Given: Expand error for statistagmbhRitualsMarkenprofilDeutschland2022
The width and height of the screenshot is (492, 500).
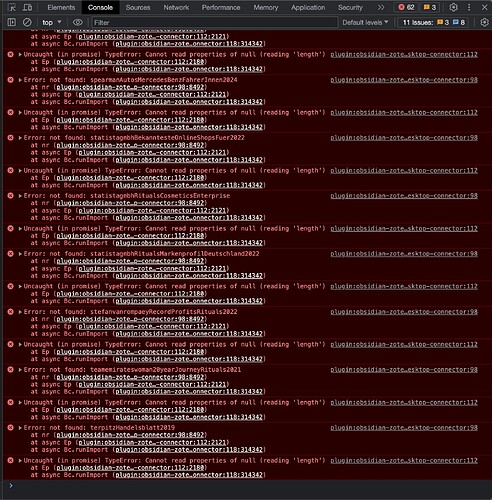Looking at the screenshot, I should click(20, 254).
